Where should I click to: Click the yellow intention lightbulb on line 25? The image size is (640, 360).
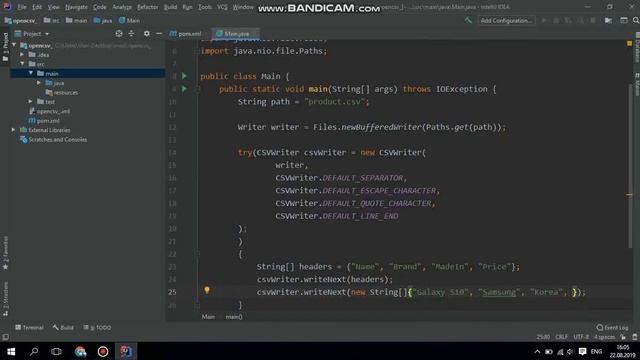point(207,290)
